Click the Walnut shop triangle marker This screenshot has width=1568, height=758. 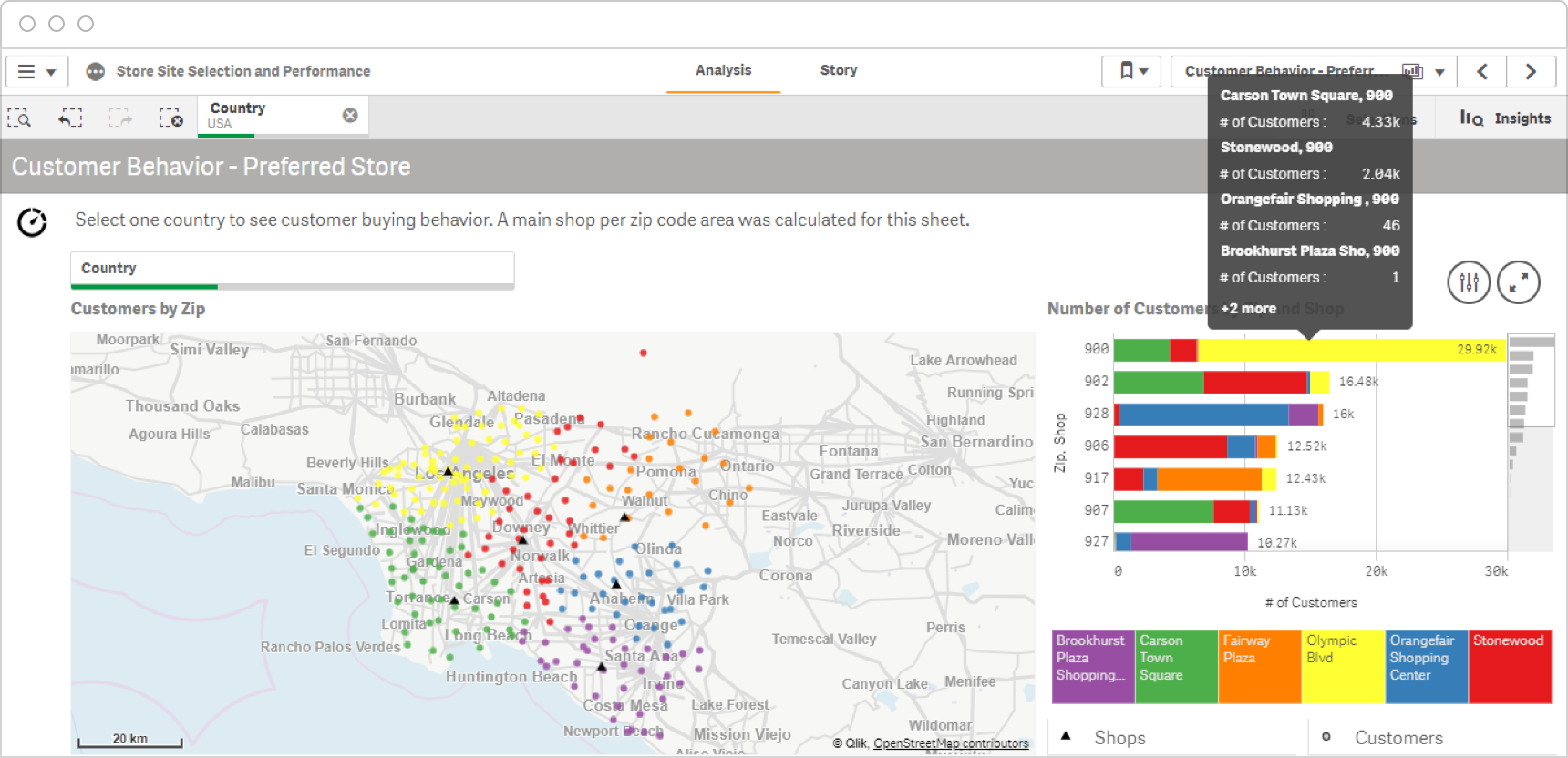(x=625, y=517)
